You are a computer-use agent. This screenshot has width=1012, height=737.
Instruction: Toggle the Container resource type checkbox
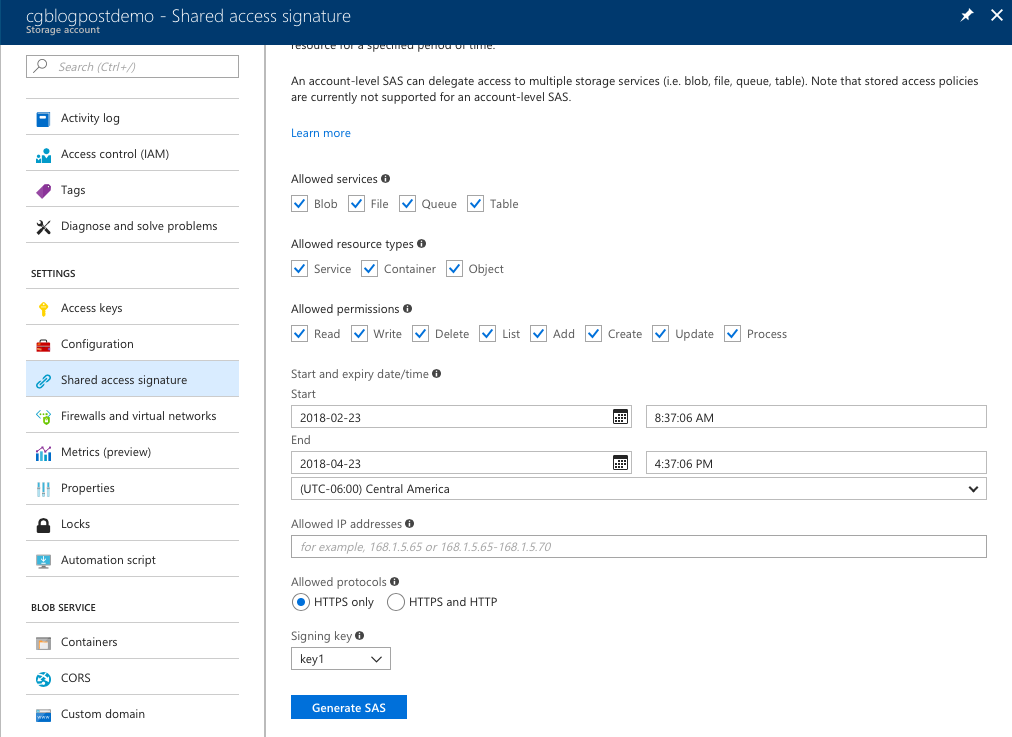tap(369, 269)
